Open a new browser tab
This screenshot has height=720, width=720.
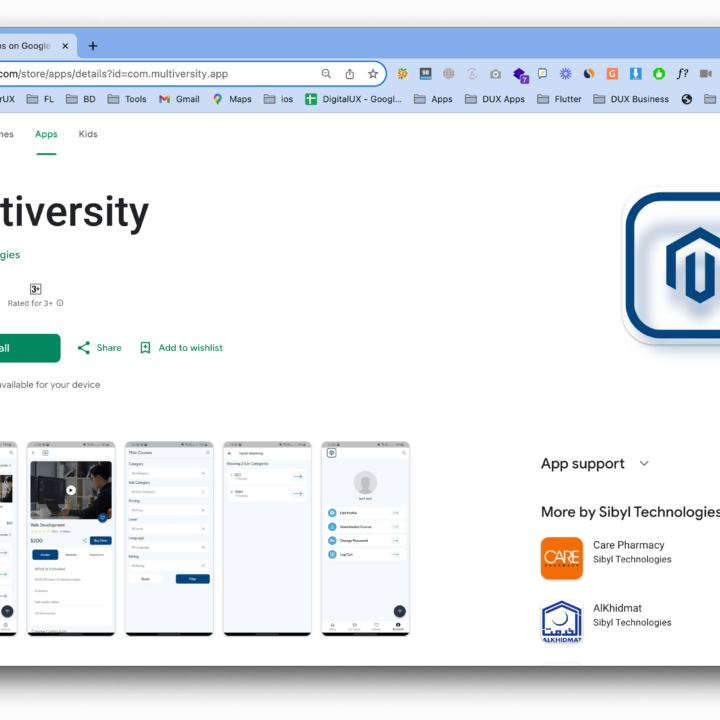click(93, 46)
